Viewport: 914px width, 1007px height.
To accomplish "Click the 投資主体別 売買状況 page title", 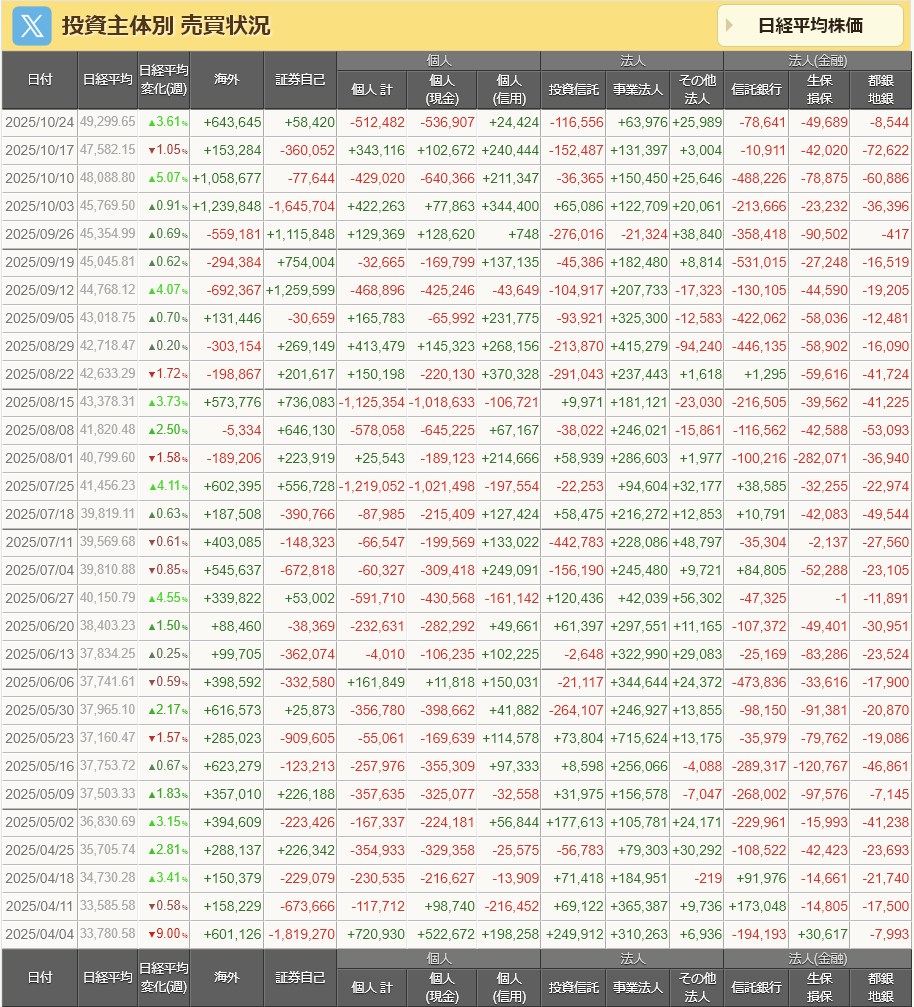I will click(166, 26).
